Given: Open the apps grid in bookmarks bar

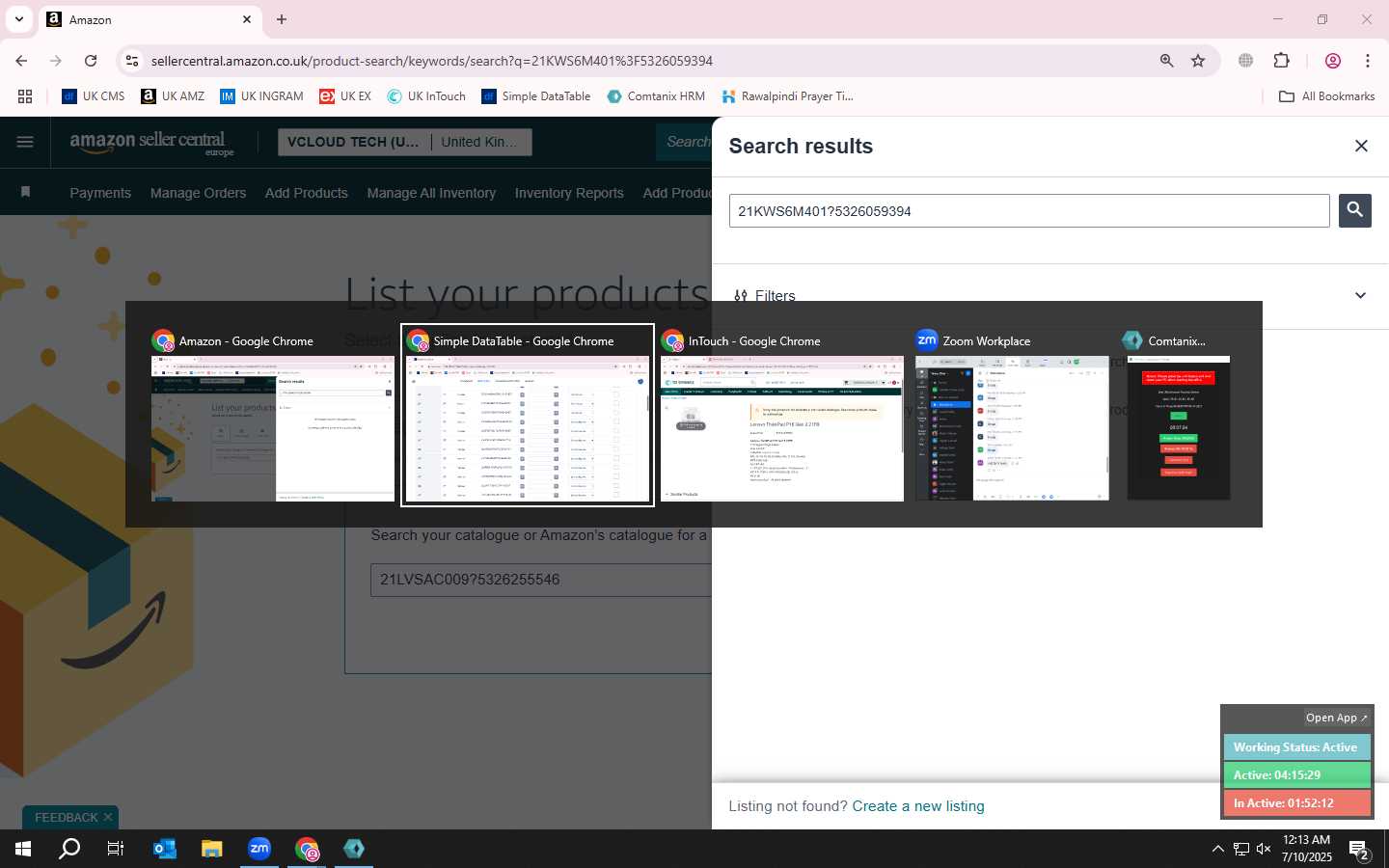Looking at the screenshot, I should (25, 96).
